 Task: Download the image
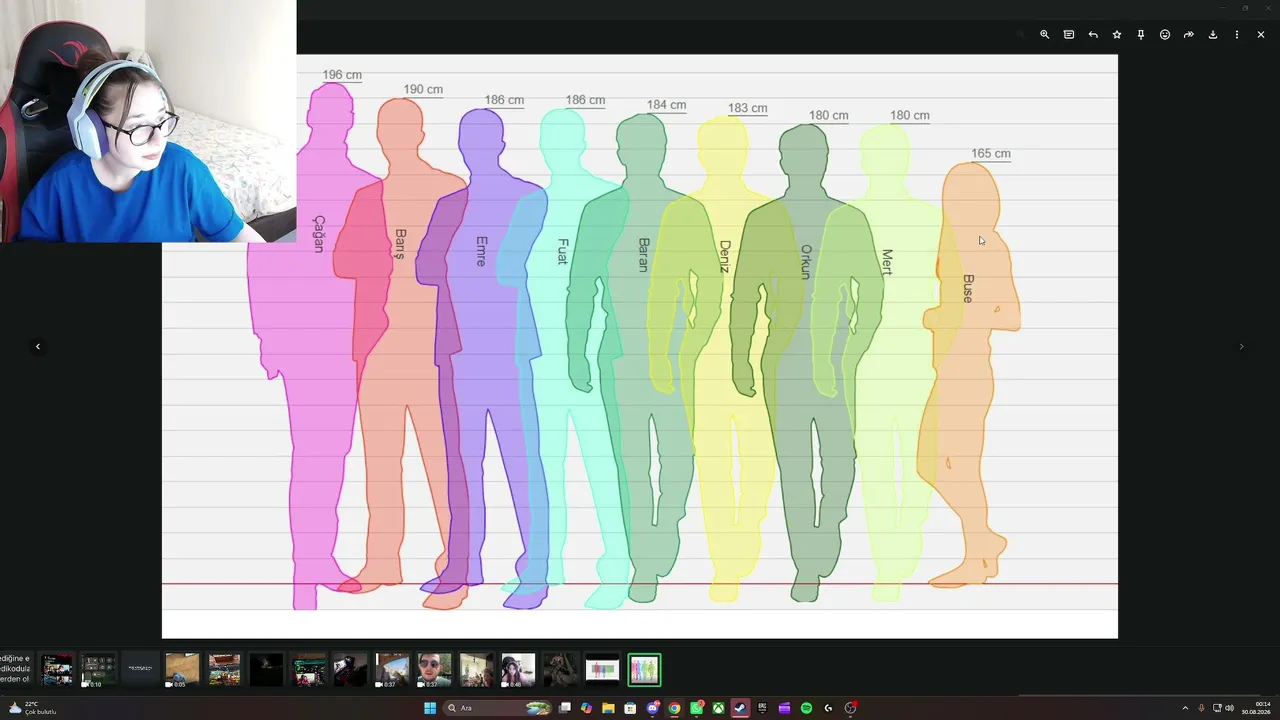point(1213,34)
